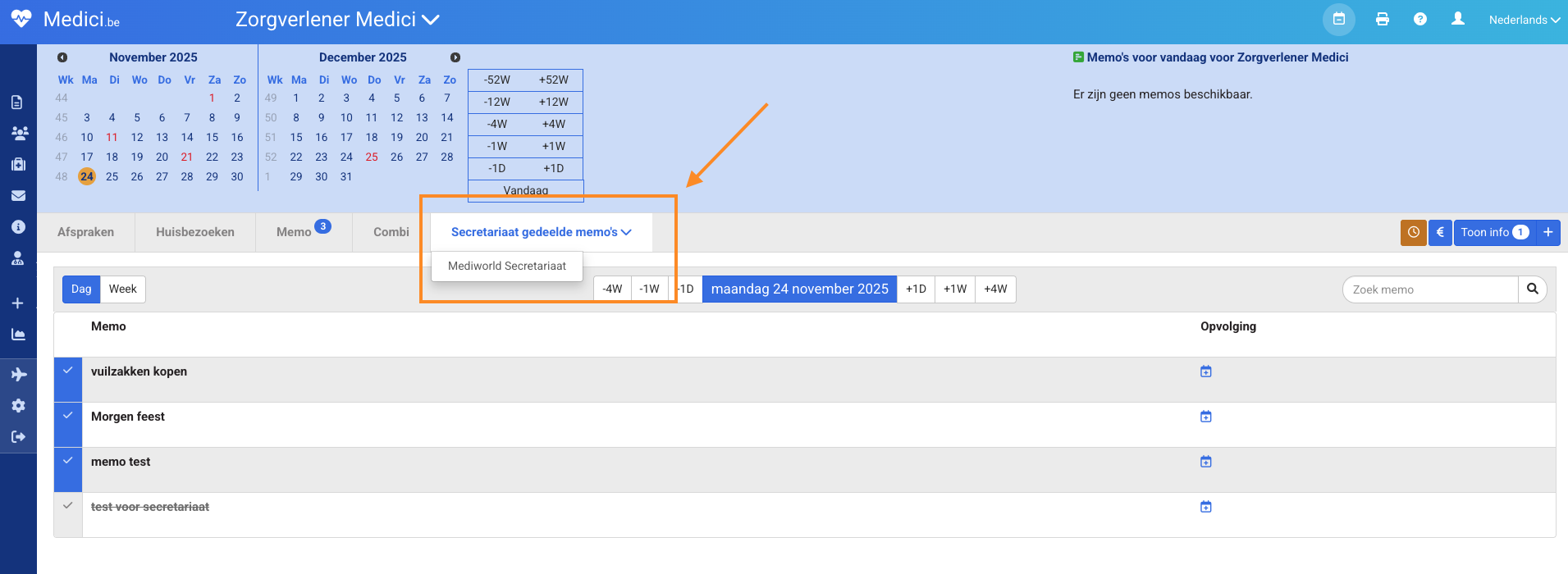The image size is (1568, 574).
Task: Click the Zoek memo search field
Action: tap(1429, 289)
